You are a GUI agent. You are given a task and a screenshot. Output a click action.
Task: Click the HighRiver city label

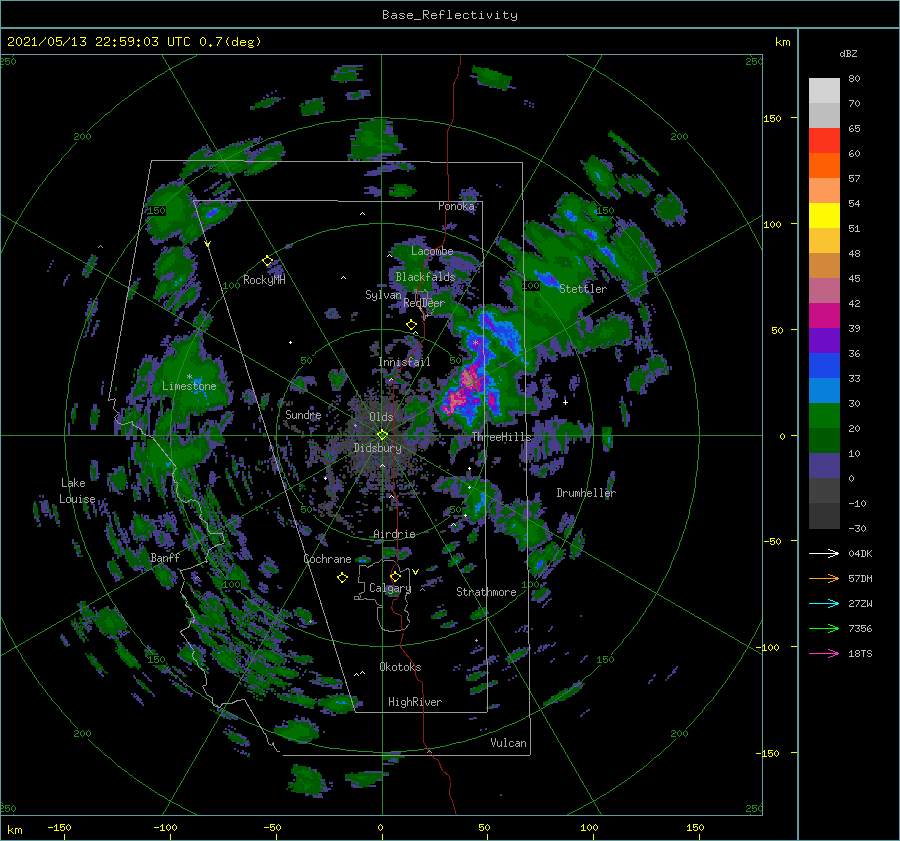coord(414,702)
